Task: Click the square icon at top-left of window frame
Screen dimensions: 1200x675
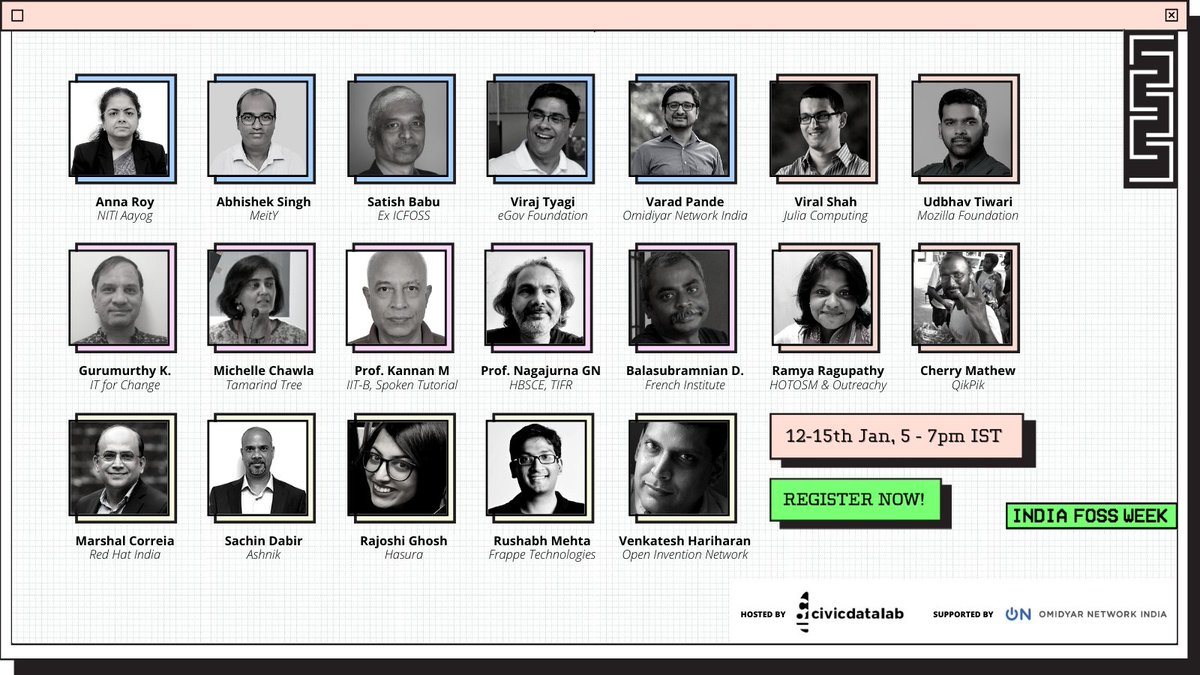Action: coord(17,15)
